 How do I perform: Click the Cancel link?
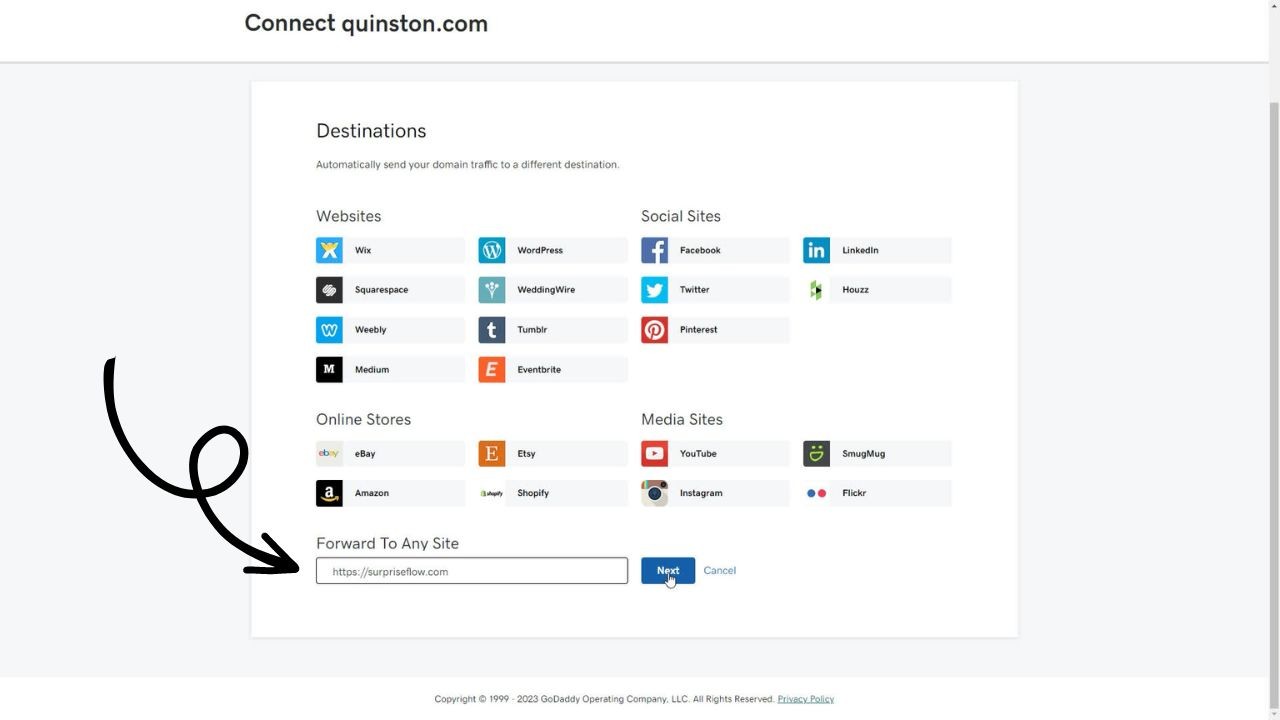click(x=719, y=571)
